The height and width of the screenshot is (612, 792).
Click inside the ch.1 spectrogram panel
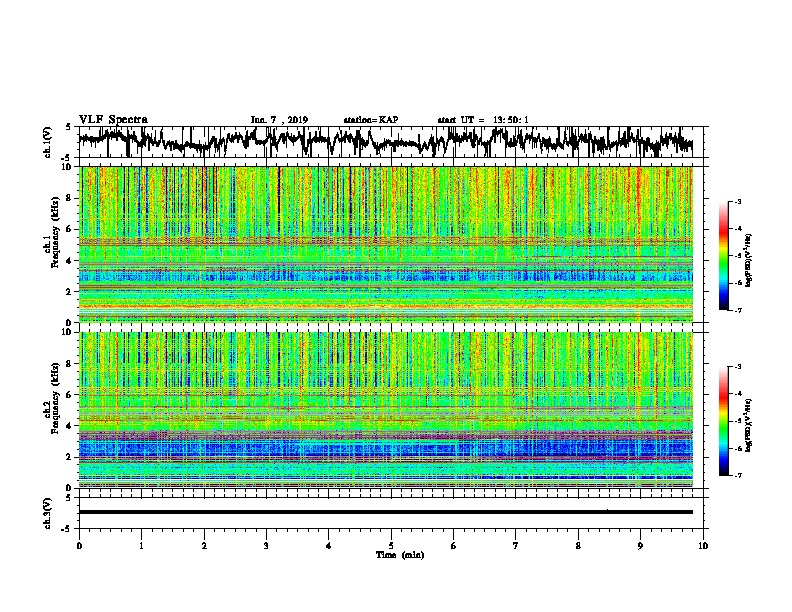pos(385,244)
